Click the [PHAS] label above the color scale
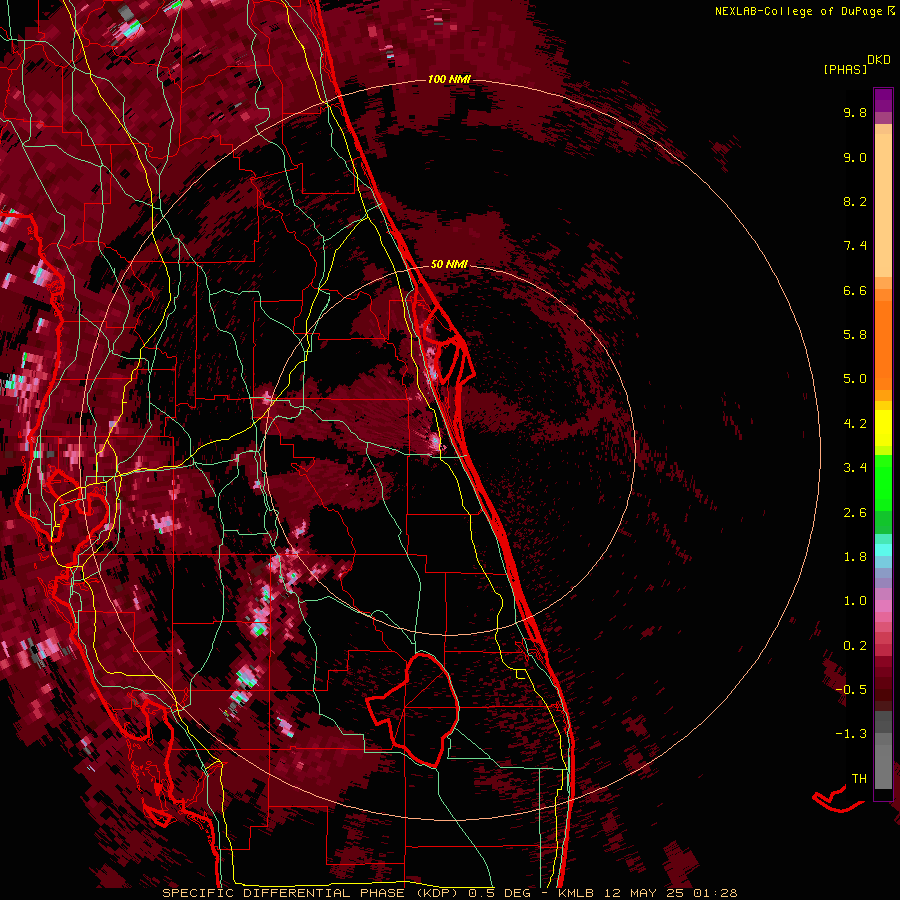 pyautogui.click(x=845, y=70)
